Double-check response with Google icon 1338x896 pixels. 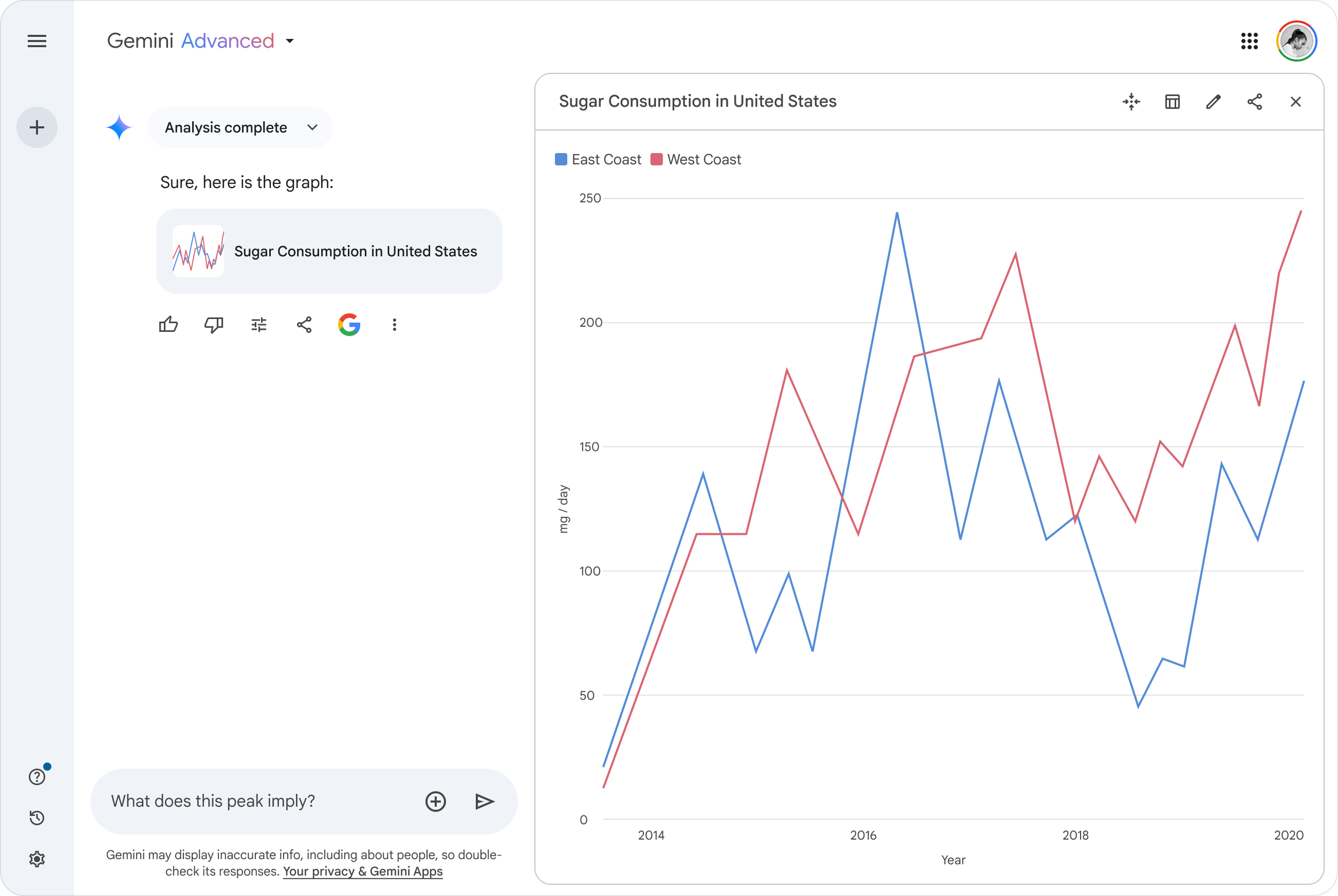click(349, 324)
